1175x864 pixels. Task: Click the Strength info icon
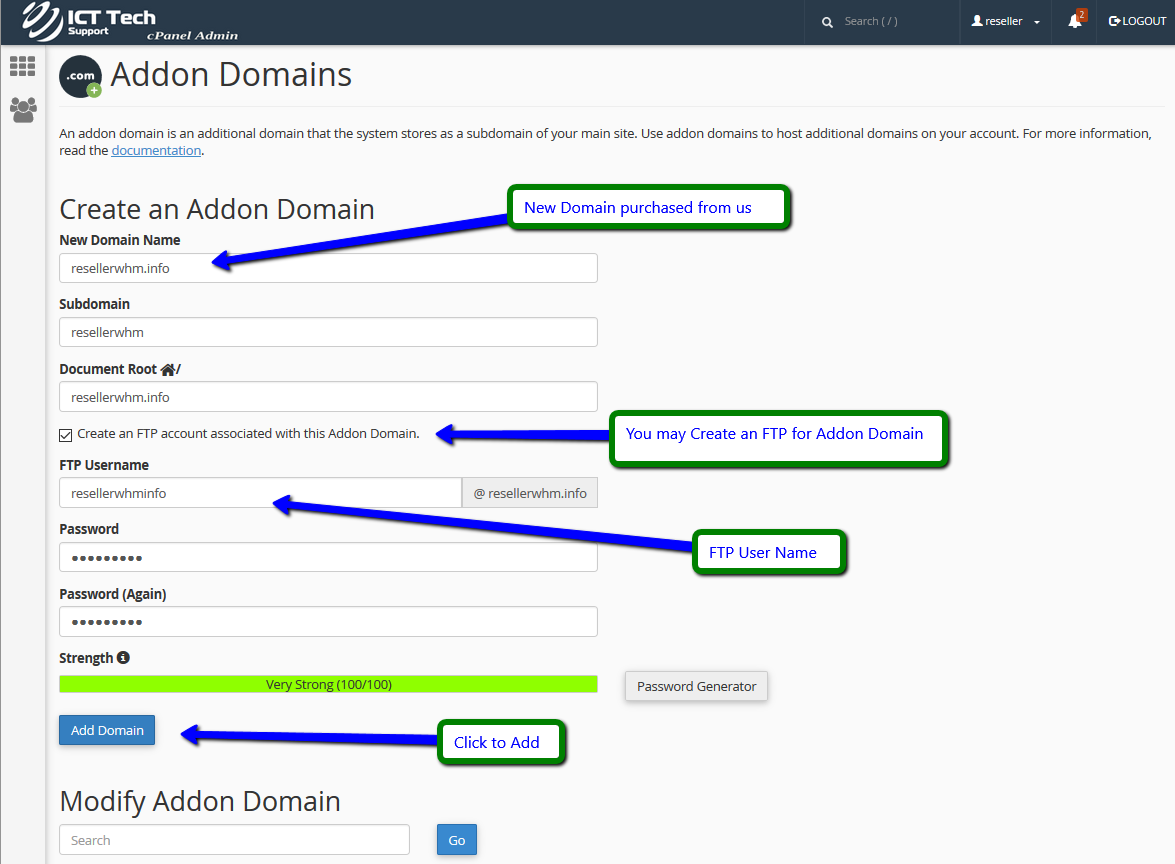pyautogui.click(x=123, y=658)
